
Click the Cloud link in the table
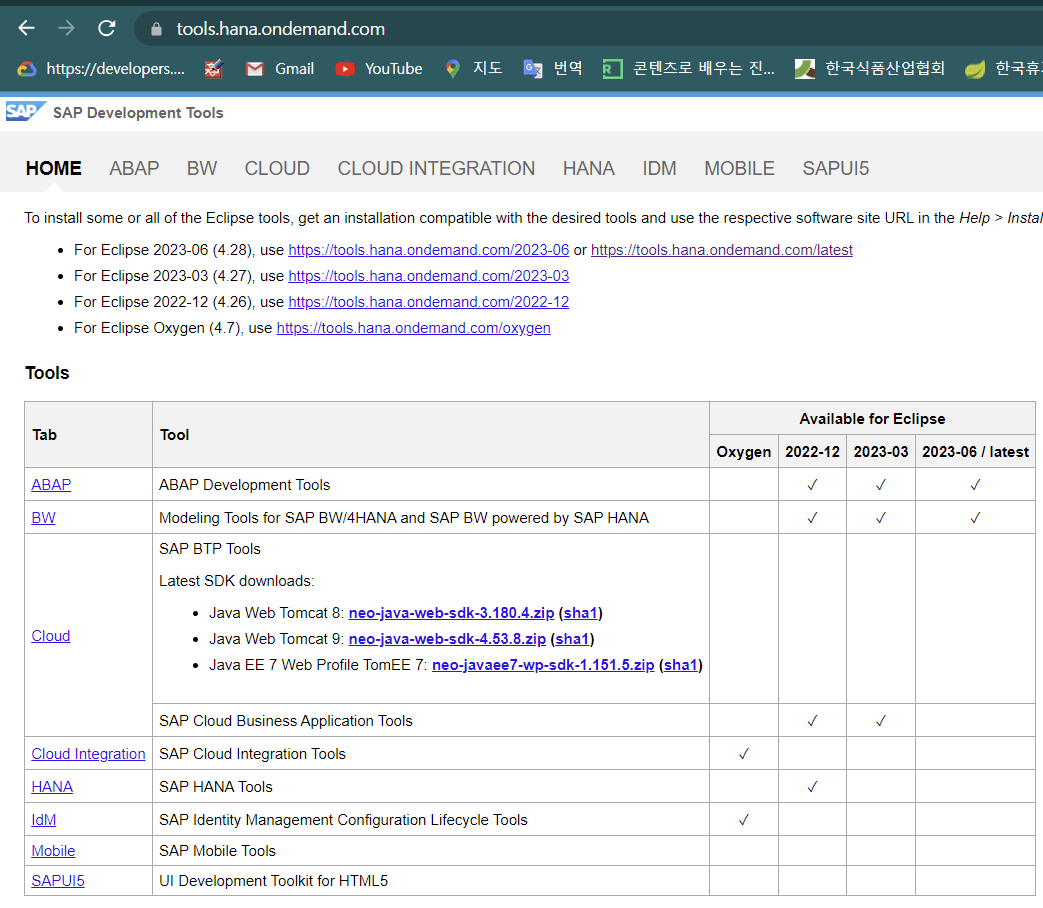[51, 636]
